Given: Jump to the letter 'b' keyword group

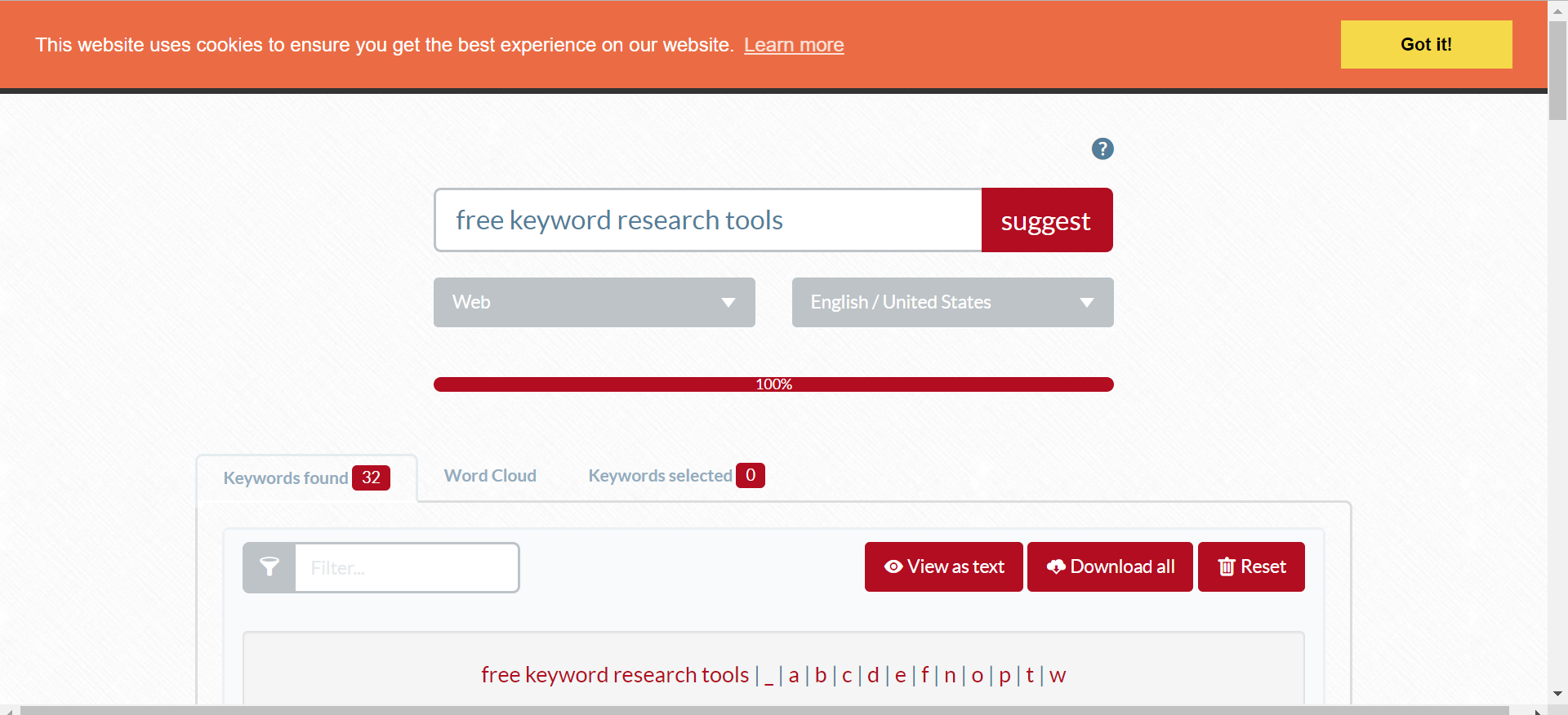Looking at the screenshot, I should tap(821, 675).
